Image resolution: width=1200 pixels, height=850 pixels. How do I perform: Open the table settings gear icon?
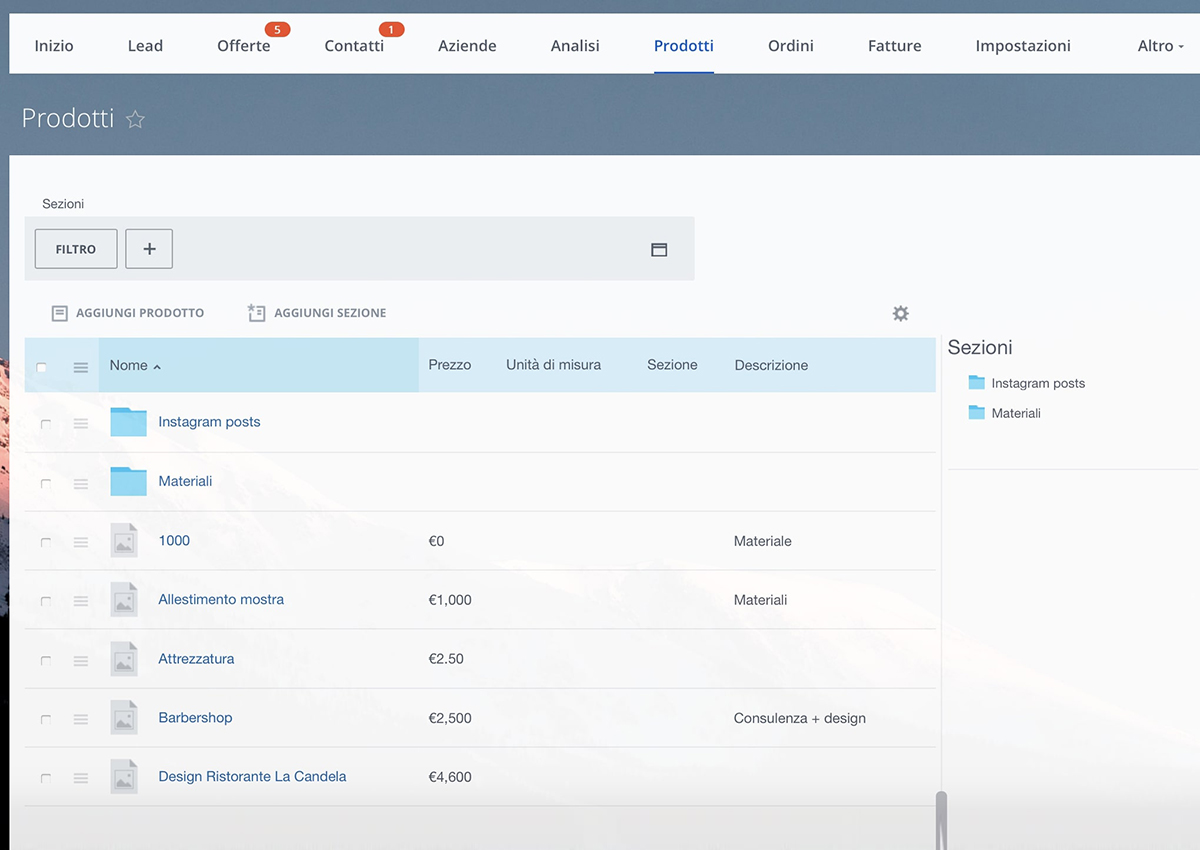[901, 313]
